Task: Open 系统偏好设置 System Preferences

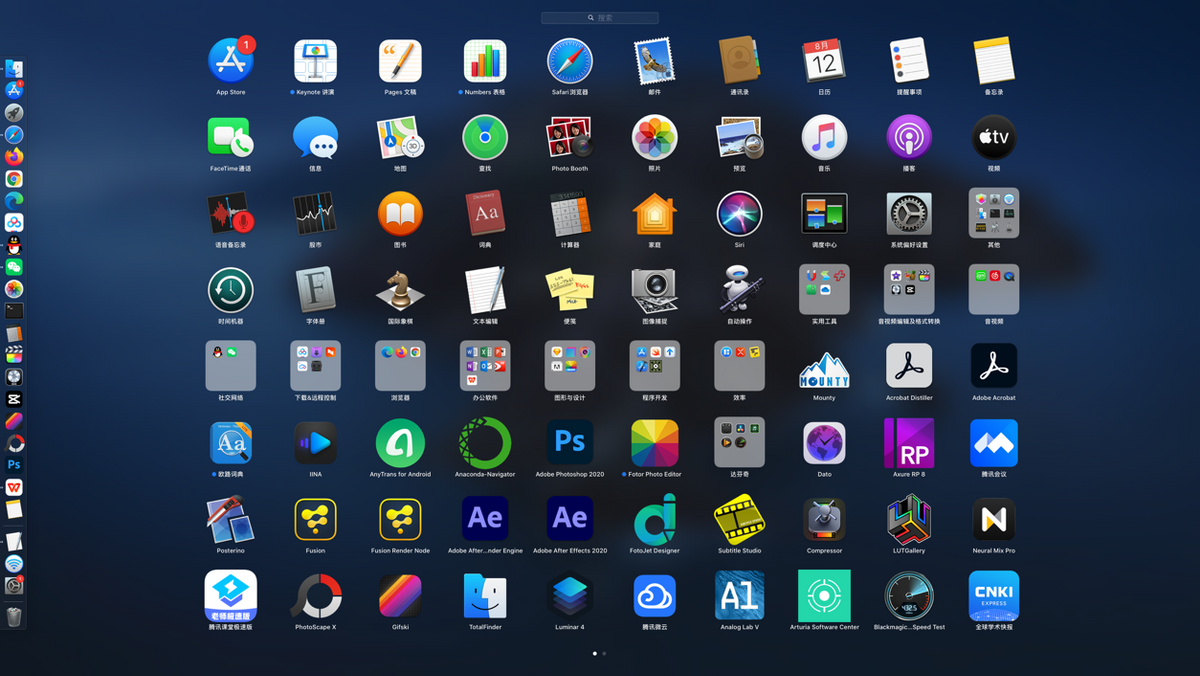Action: (909, 213)
